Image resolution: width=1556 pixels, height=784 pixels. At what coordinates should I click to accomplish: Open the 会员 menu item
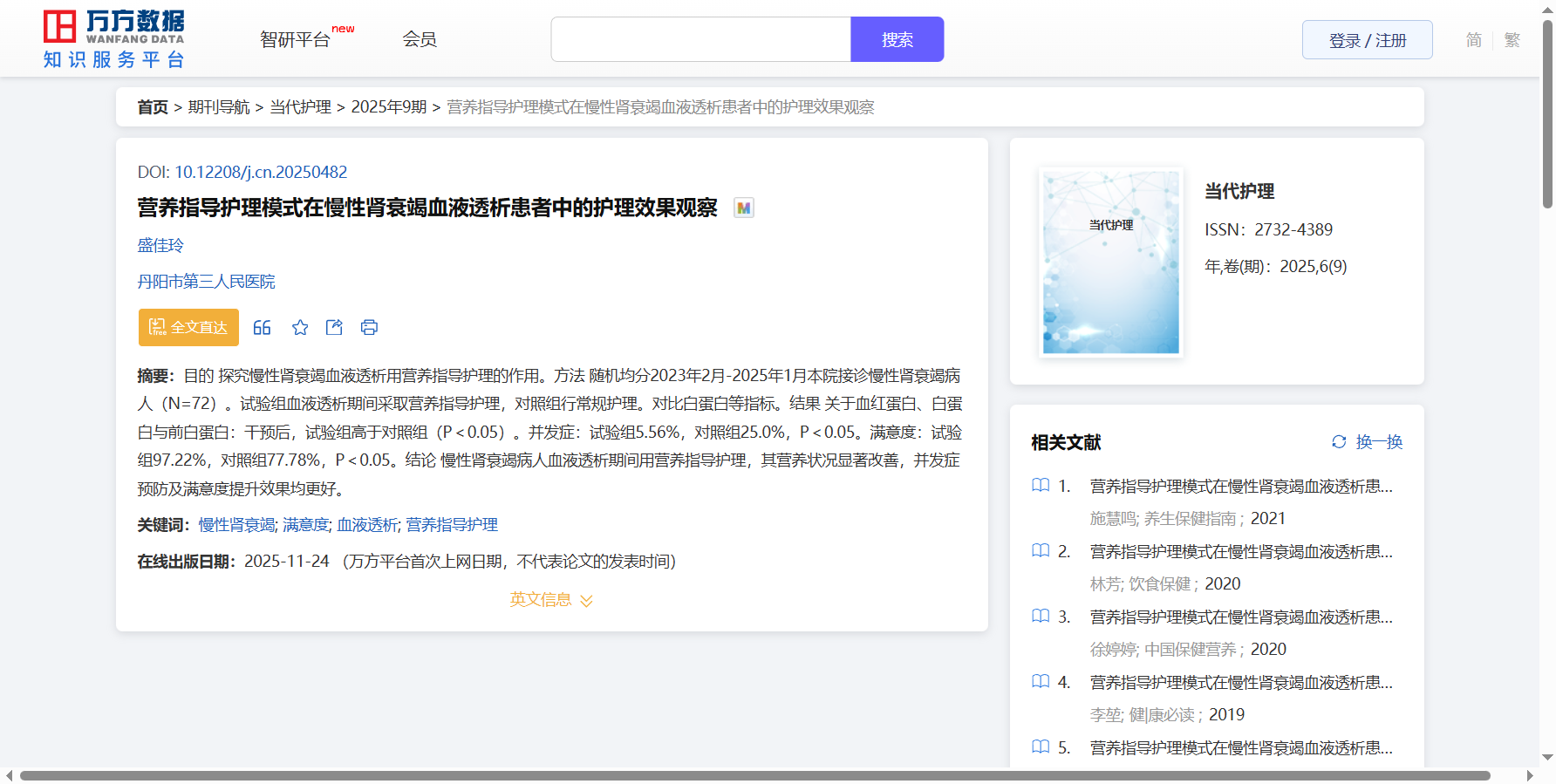click(420, 39)
